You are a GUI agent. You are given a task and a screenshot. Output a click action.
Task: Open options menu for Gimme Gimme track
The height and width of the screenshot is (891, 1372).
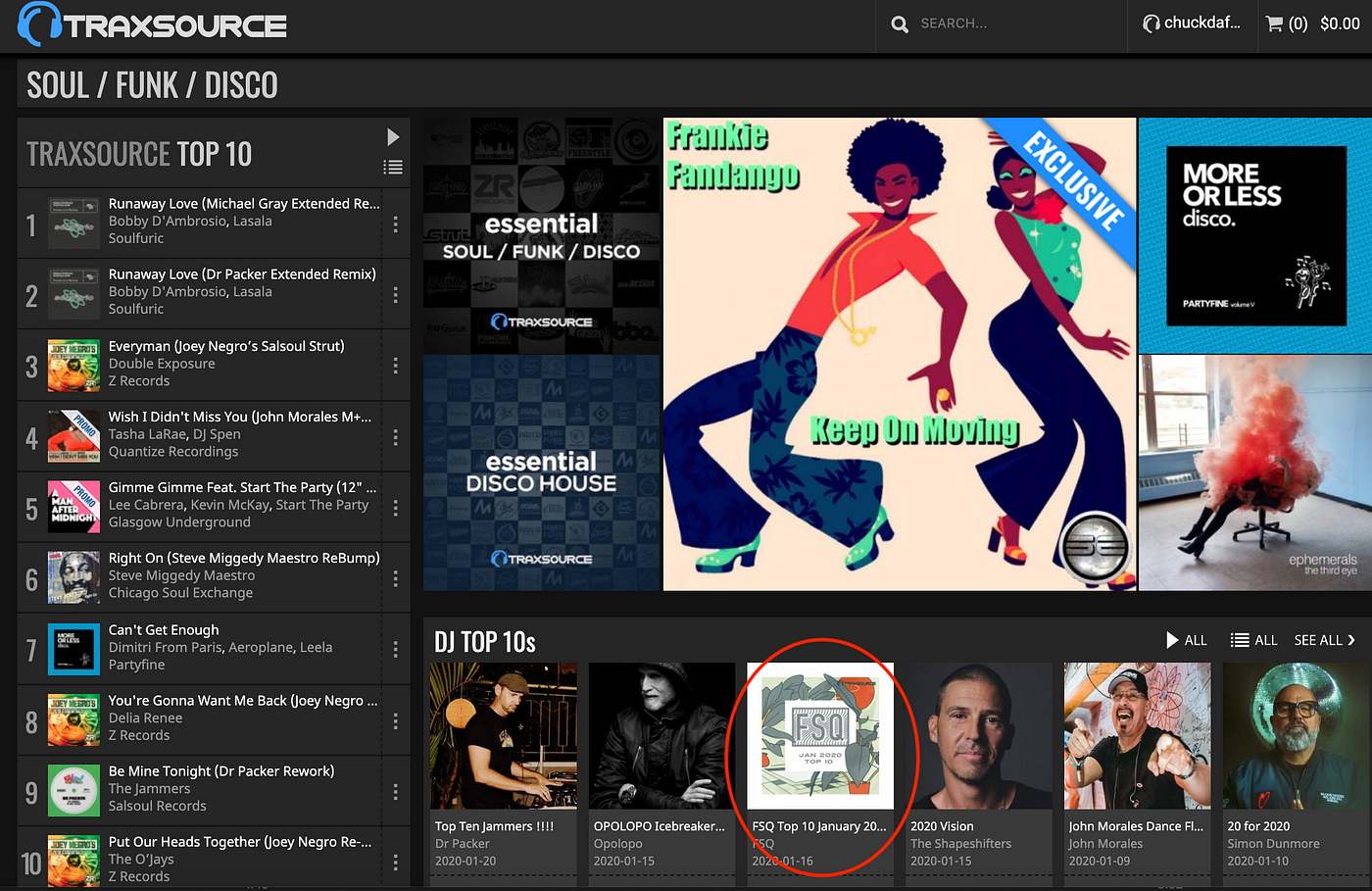395,508
